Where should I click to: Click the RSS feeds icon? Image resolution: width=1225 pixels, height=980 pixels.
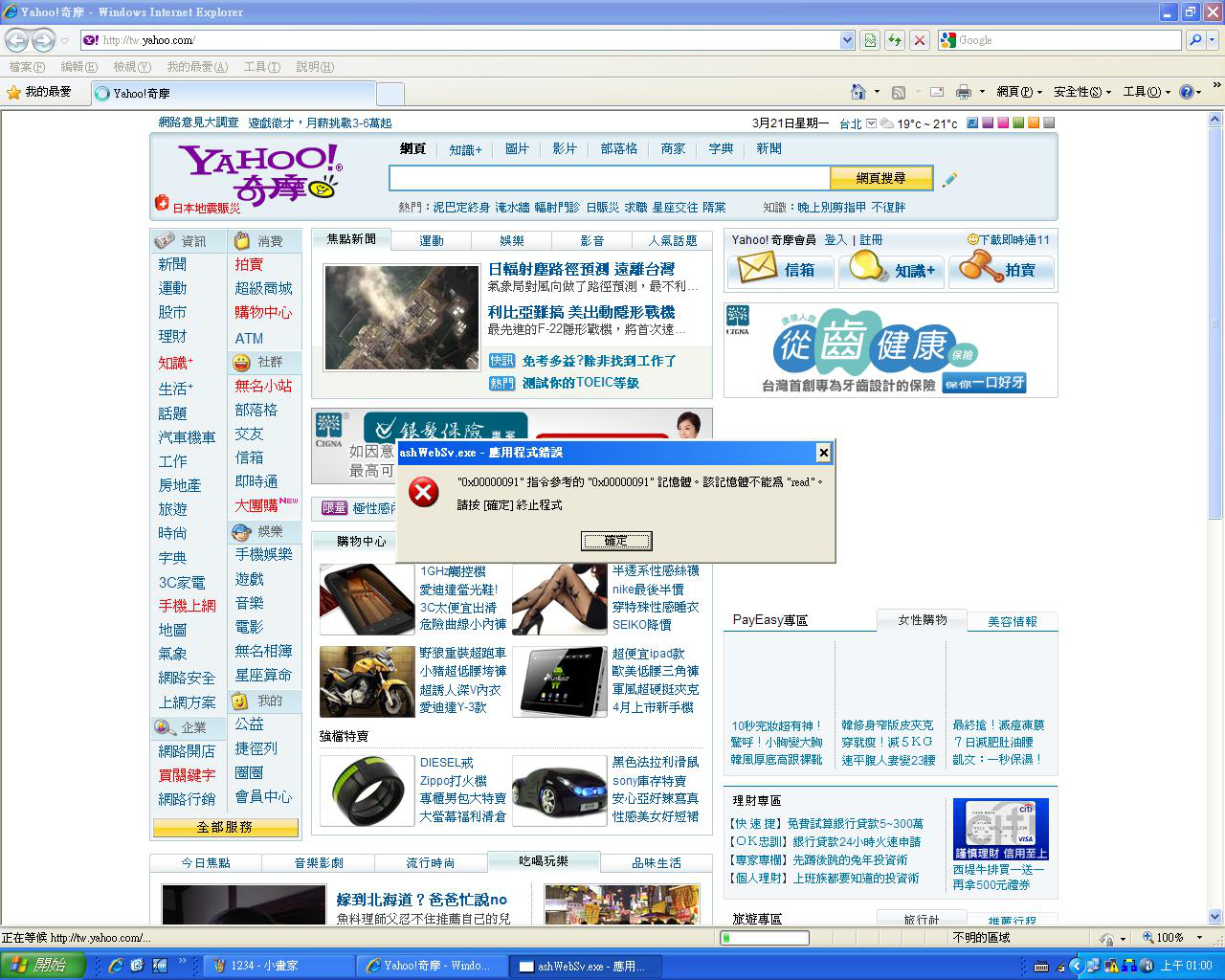coord(899,92)
